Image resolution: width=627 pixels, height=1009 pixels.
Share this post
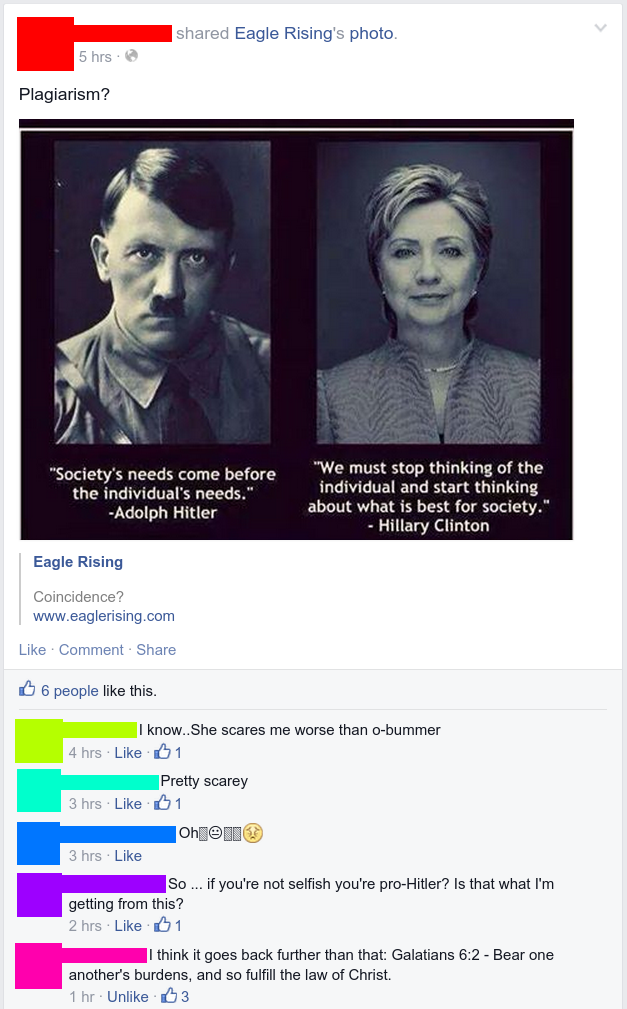point(156,650)
